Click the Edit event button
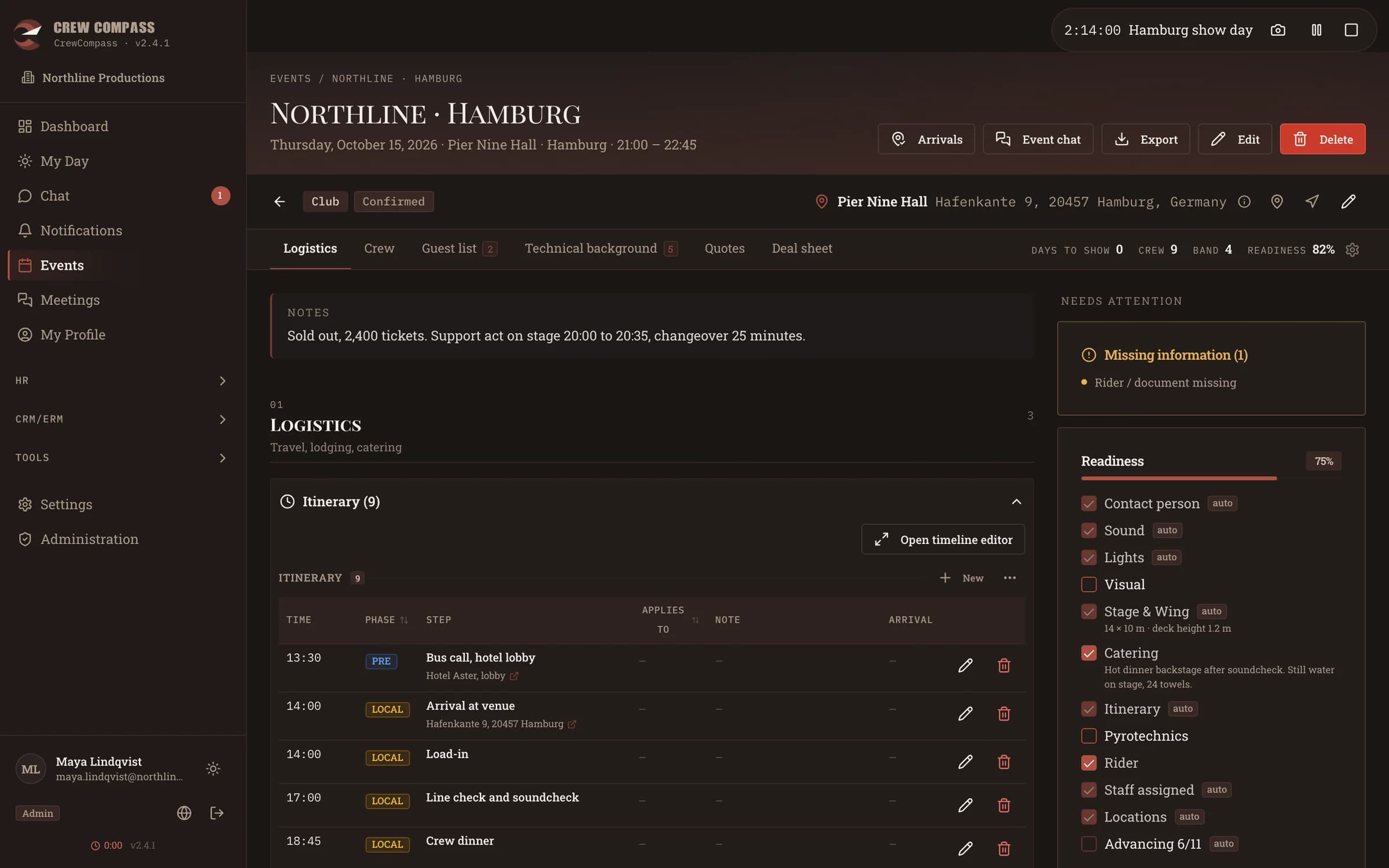 1234,139
